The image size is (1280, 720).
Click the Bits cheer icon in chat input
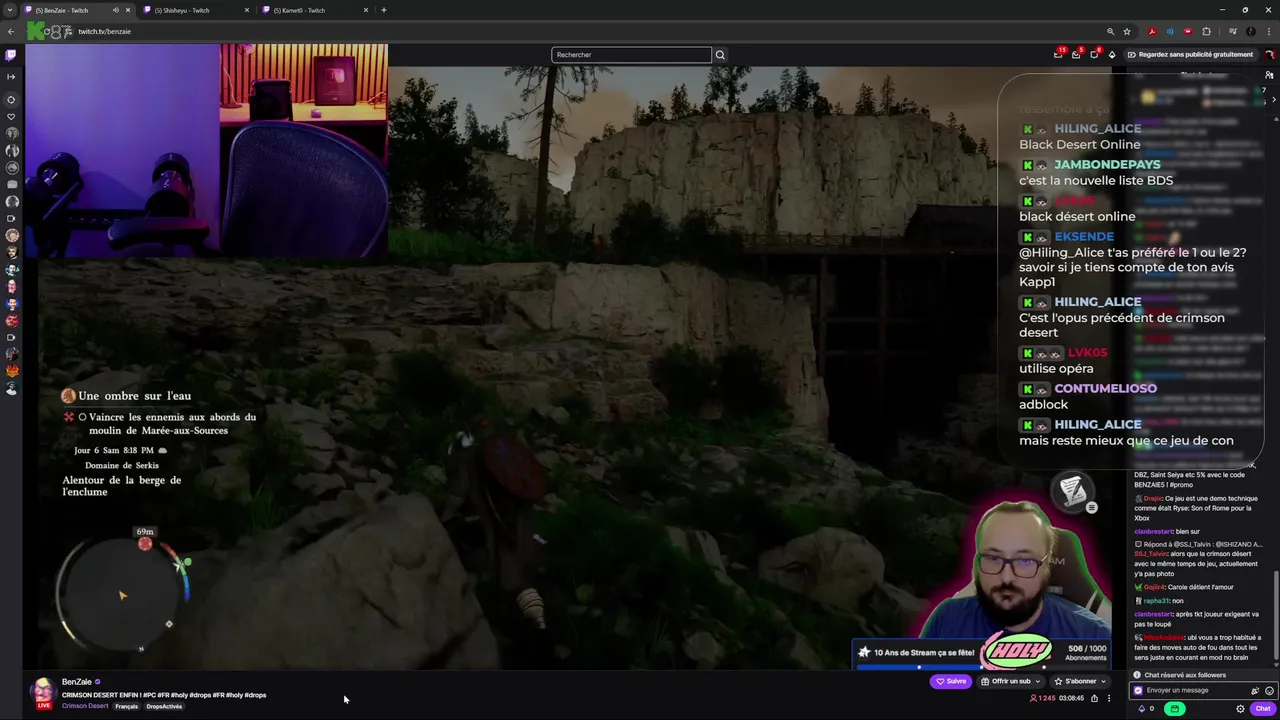1255,690
